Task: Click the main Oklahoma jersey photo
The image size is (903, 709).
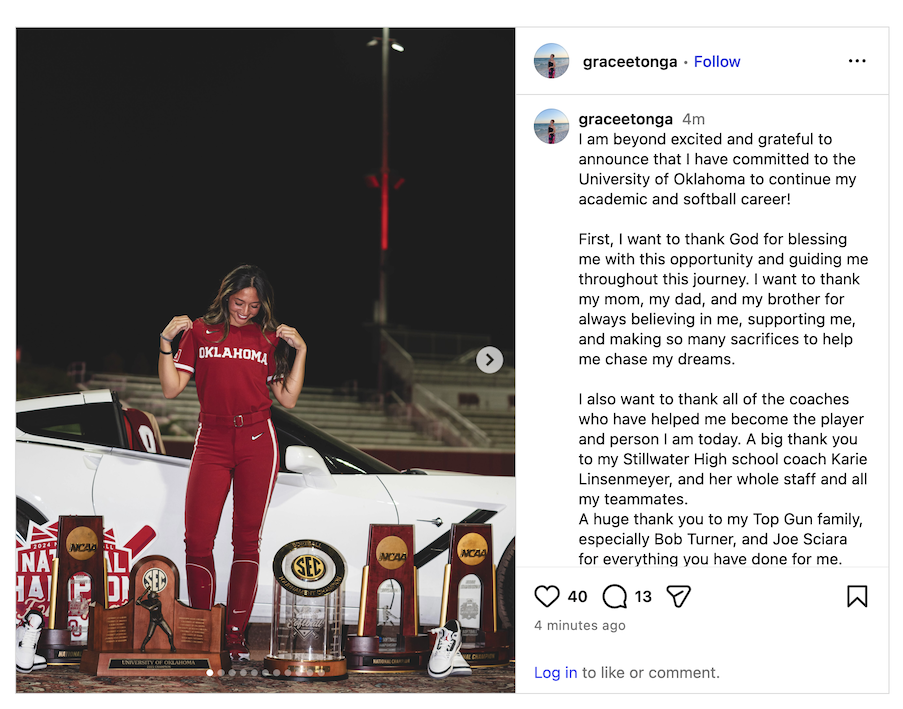Action: 265,360
